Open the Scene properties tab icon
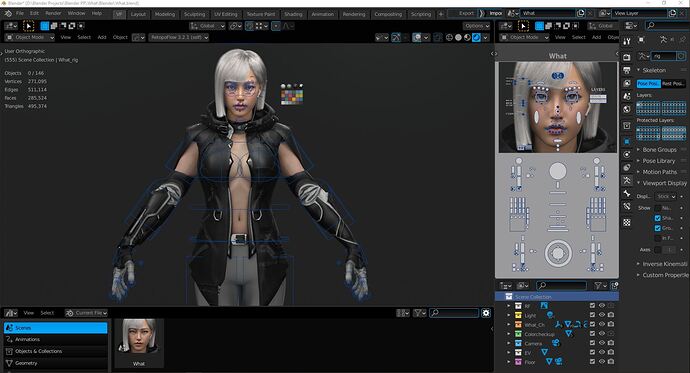 pyautogui.click(x=627, y=96)
